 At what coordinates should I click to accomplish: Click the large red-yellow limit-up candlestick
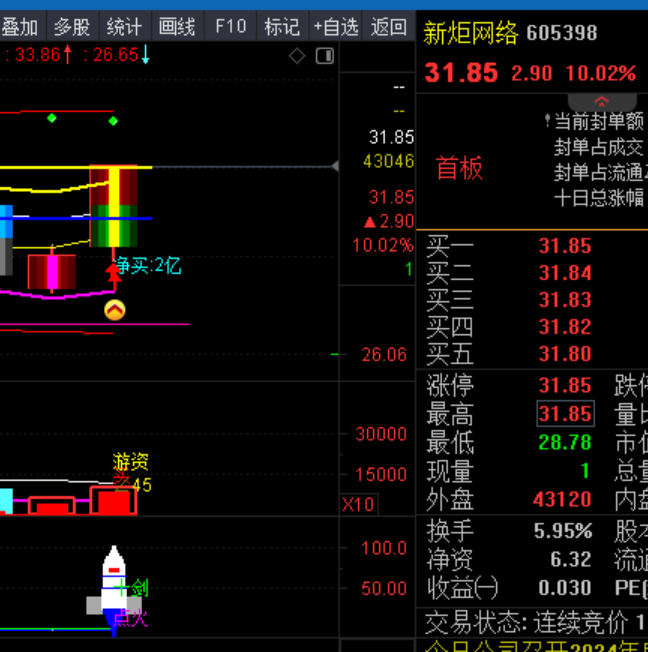[114, 206]
